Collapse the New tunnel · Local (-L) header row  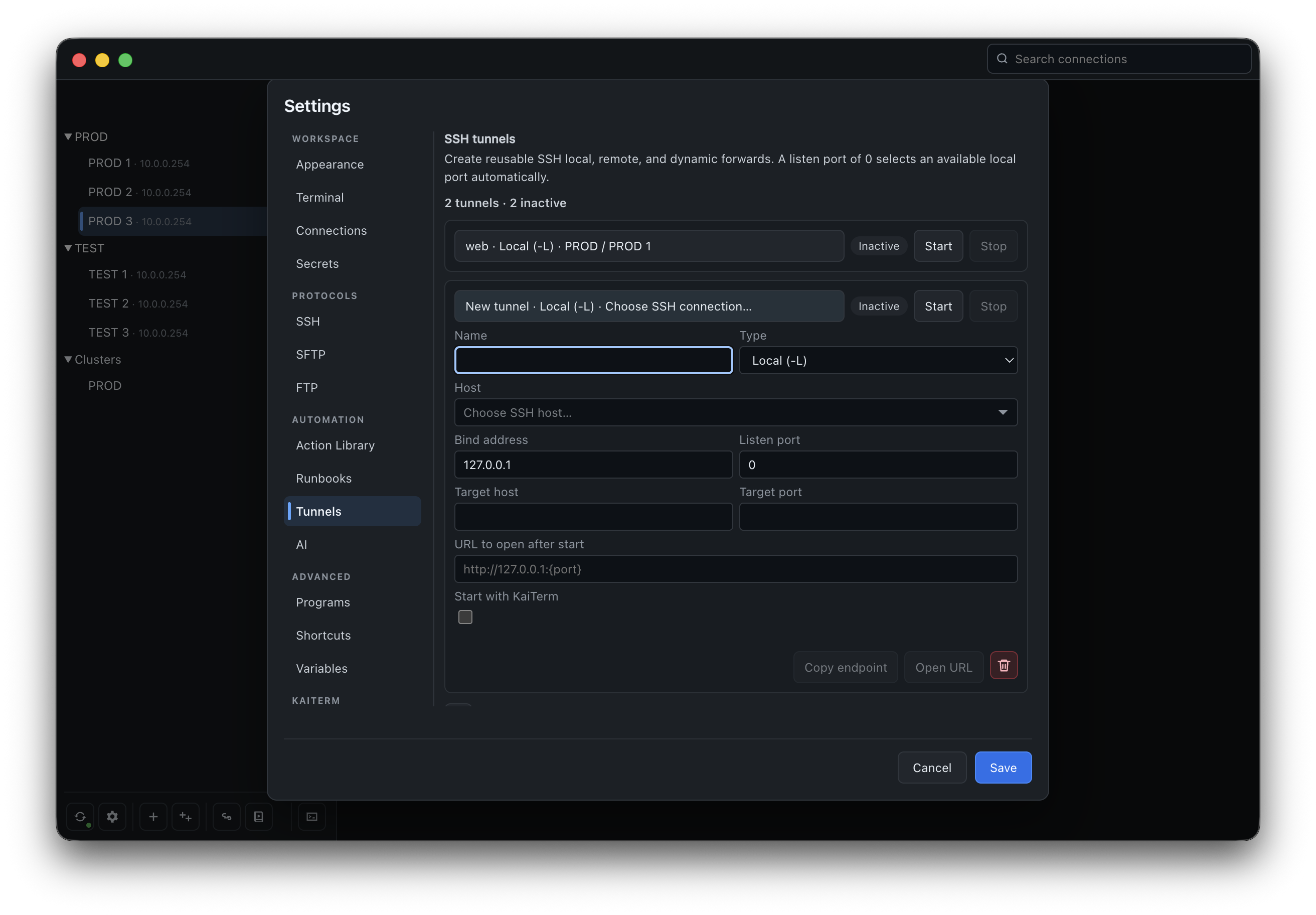click(649, 306)
